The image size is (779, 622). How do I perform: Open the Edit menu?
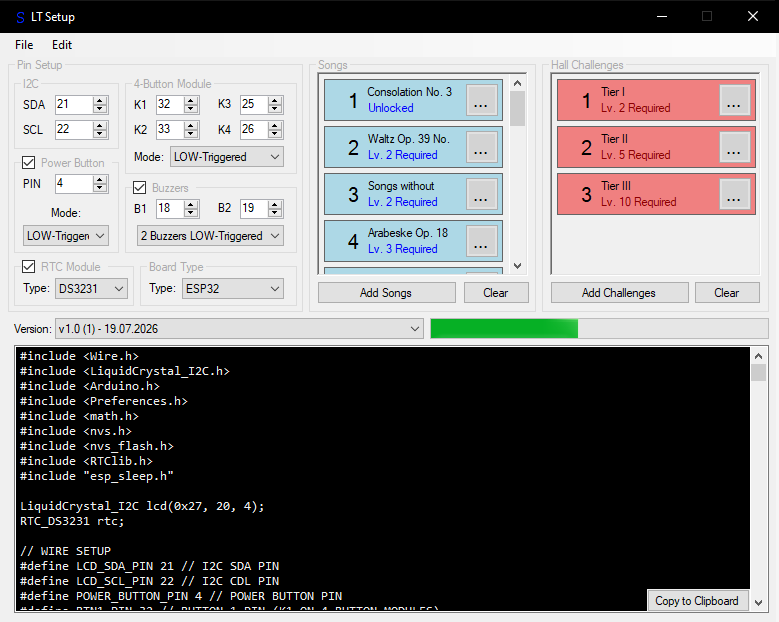[x=62, y=45]
